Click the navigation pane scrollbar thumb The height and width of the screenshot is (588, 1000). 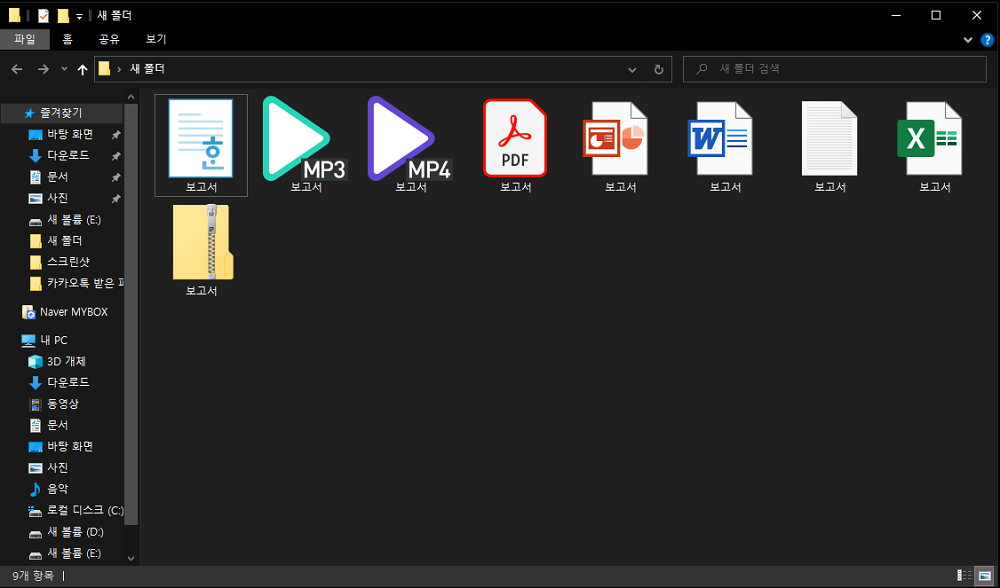(131, 314)
